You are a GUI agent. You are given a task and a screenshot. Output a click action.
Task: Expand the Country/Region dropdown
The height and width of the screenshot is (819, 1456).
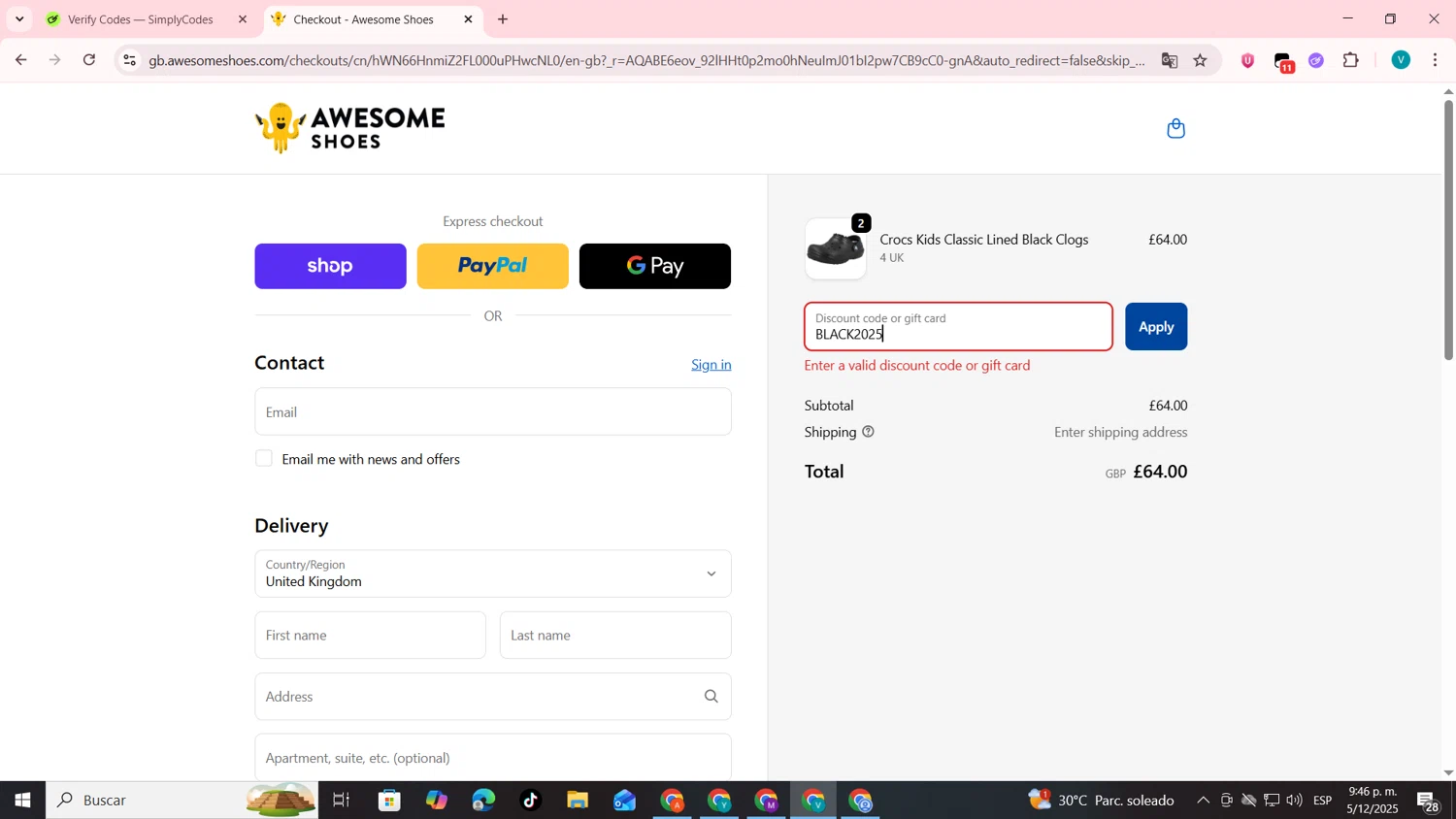(493, 573)
